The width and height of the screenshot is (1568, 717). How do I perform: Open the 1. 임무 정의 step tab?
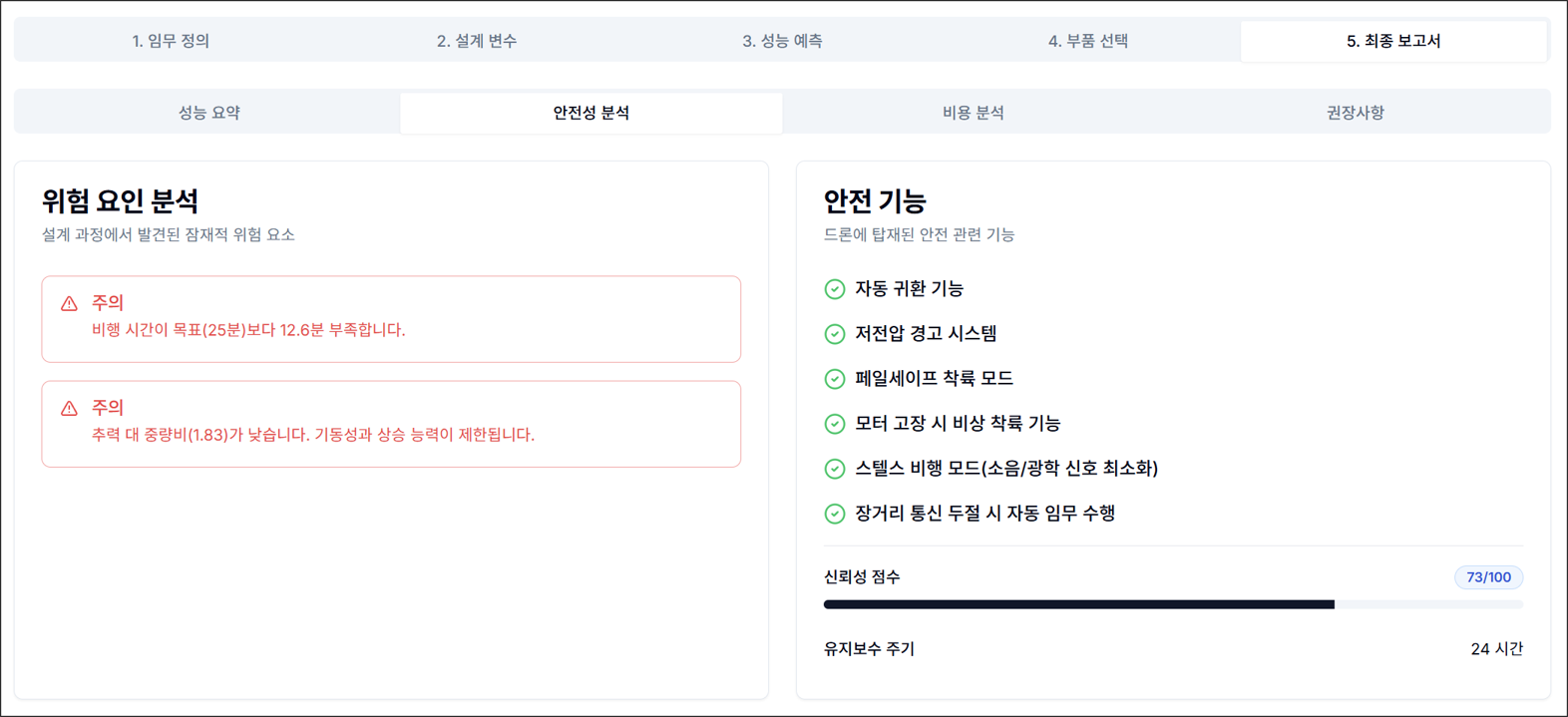tap(171, 41)
